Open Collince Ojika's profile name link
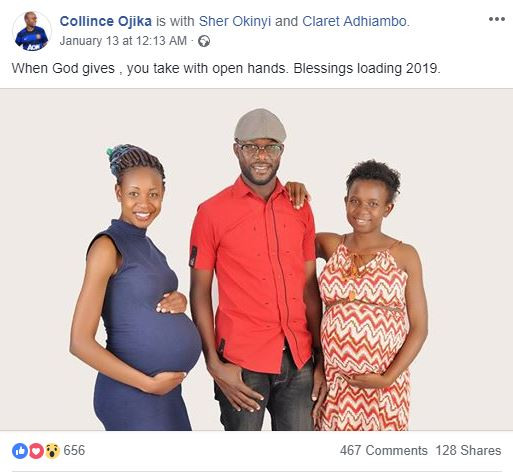The height and width of the screenshot is (474, 513). pos(106,22)
